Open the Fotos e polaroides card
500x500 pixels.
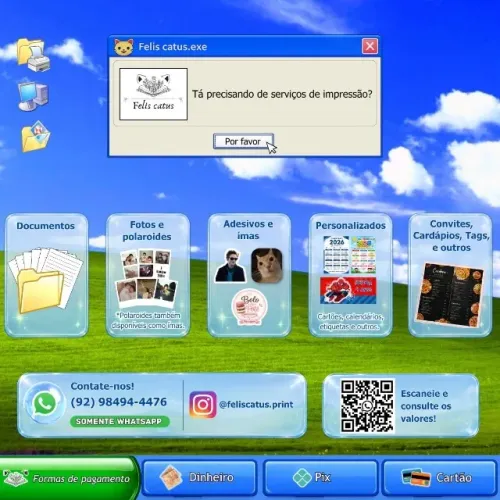click(148, 275)
